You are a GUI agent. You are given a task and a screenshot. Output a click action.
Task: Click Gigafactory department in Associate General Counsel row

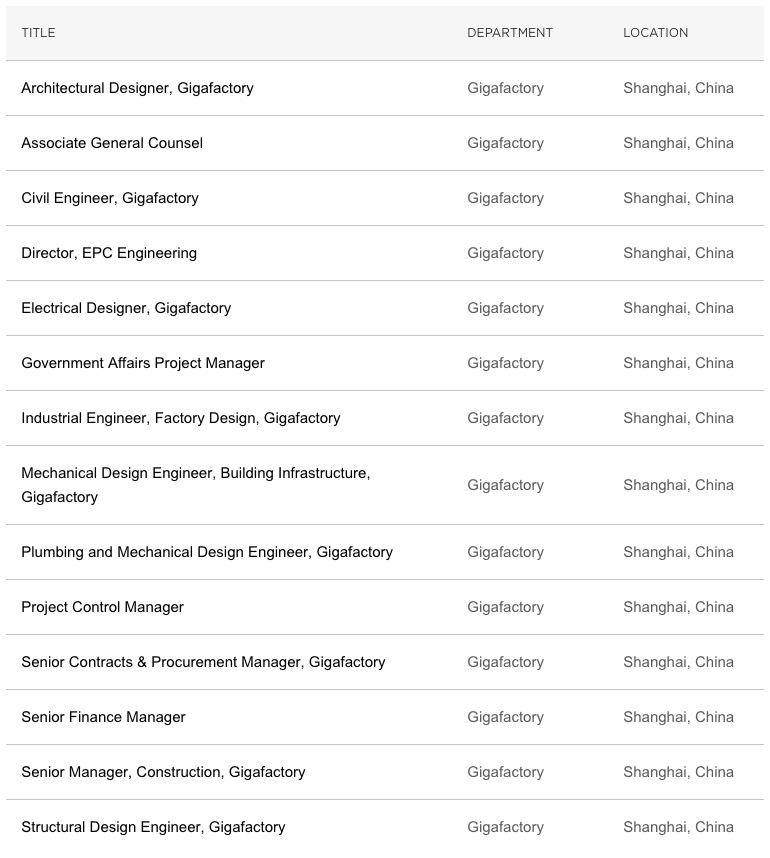[x=506, y=143]
